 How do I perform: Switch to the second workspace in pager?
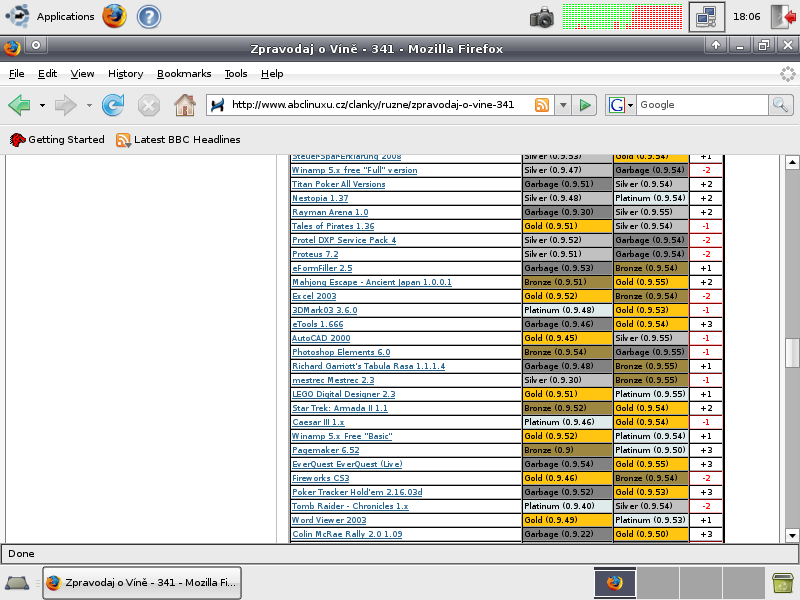pos(658,583)
